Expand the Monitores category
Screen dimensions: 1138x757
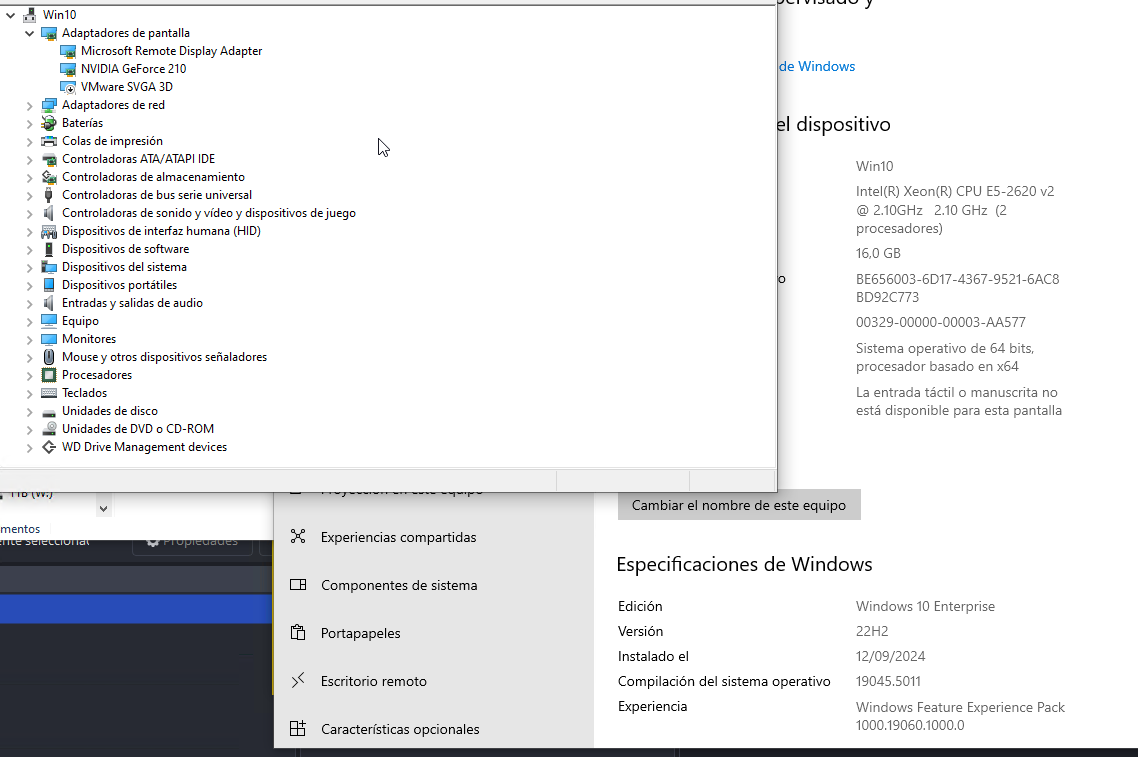[29, 339]
